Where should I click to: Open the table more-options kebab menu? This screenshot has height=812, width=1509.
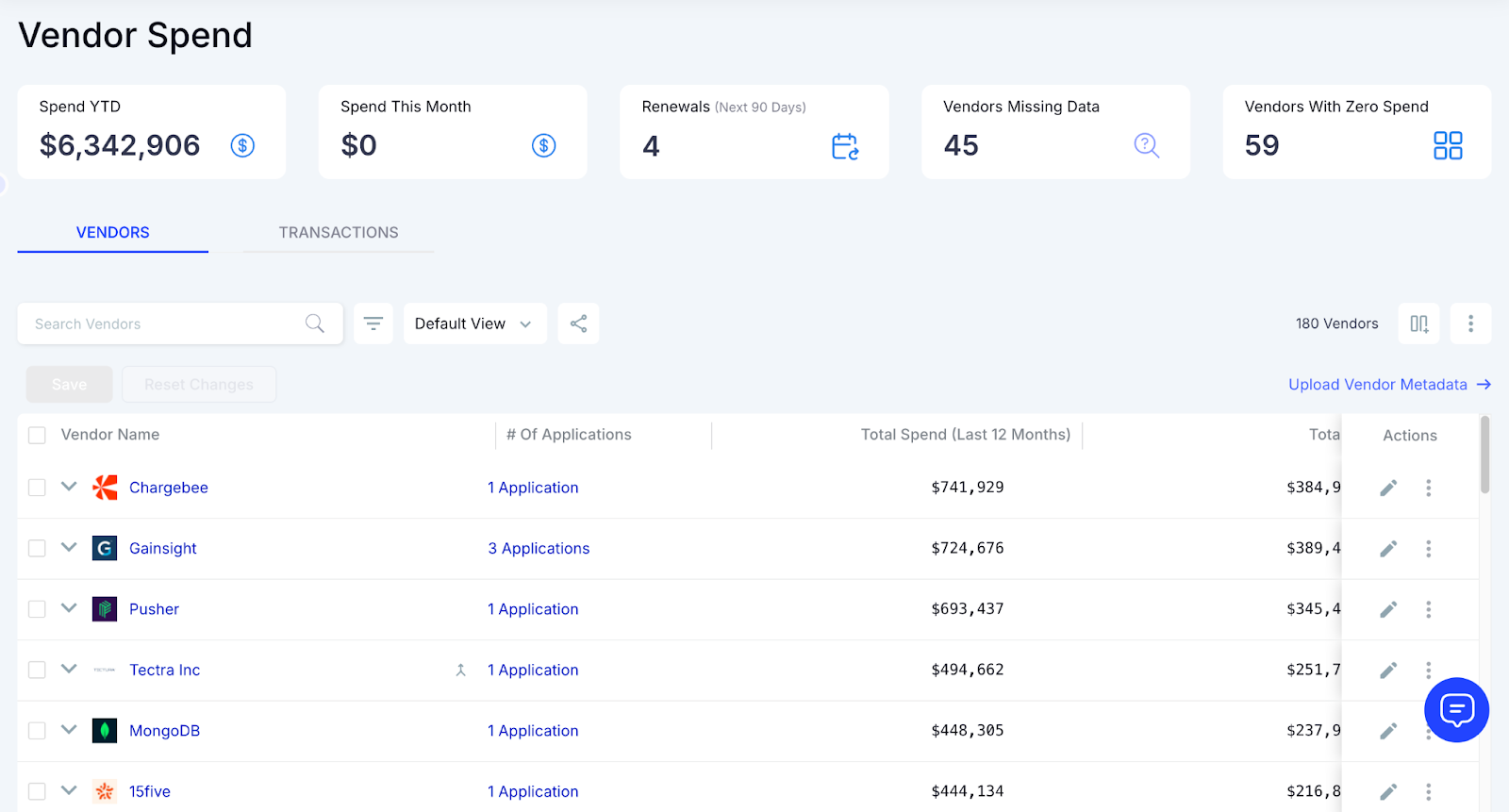coord(1470,323)
